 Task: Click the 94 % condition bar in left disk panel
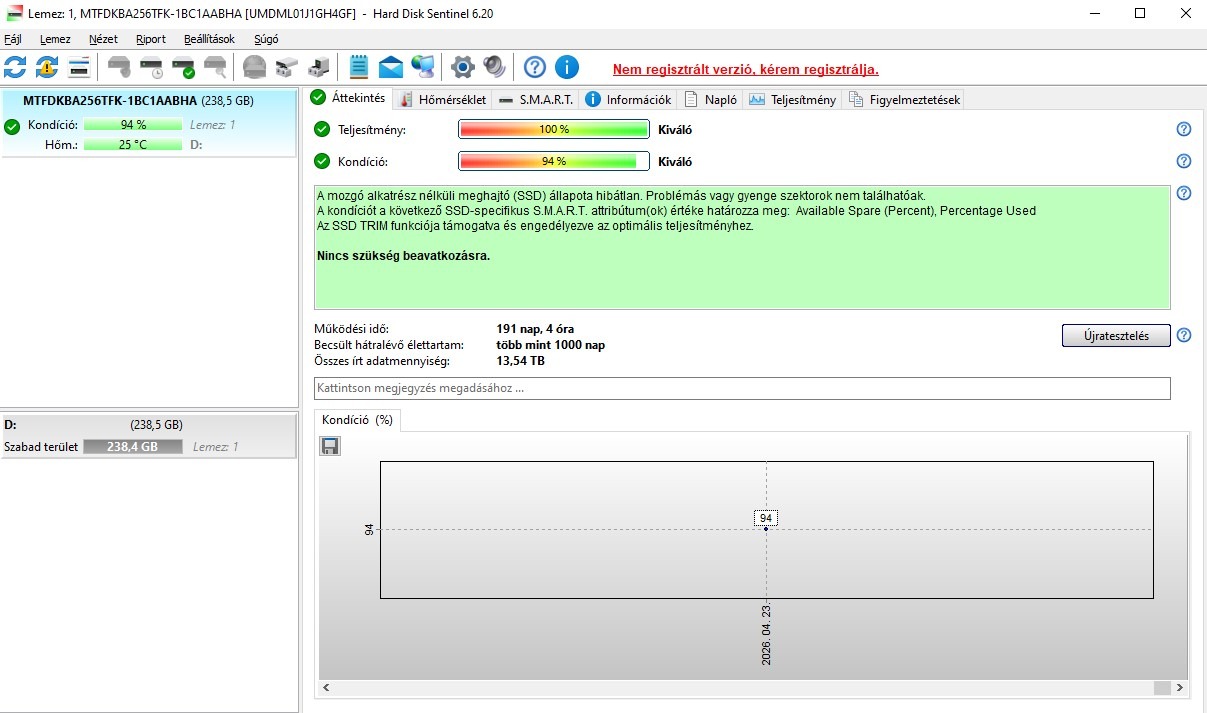click(x=133, y=125)
